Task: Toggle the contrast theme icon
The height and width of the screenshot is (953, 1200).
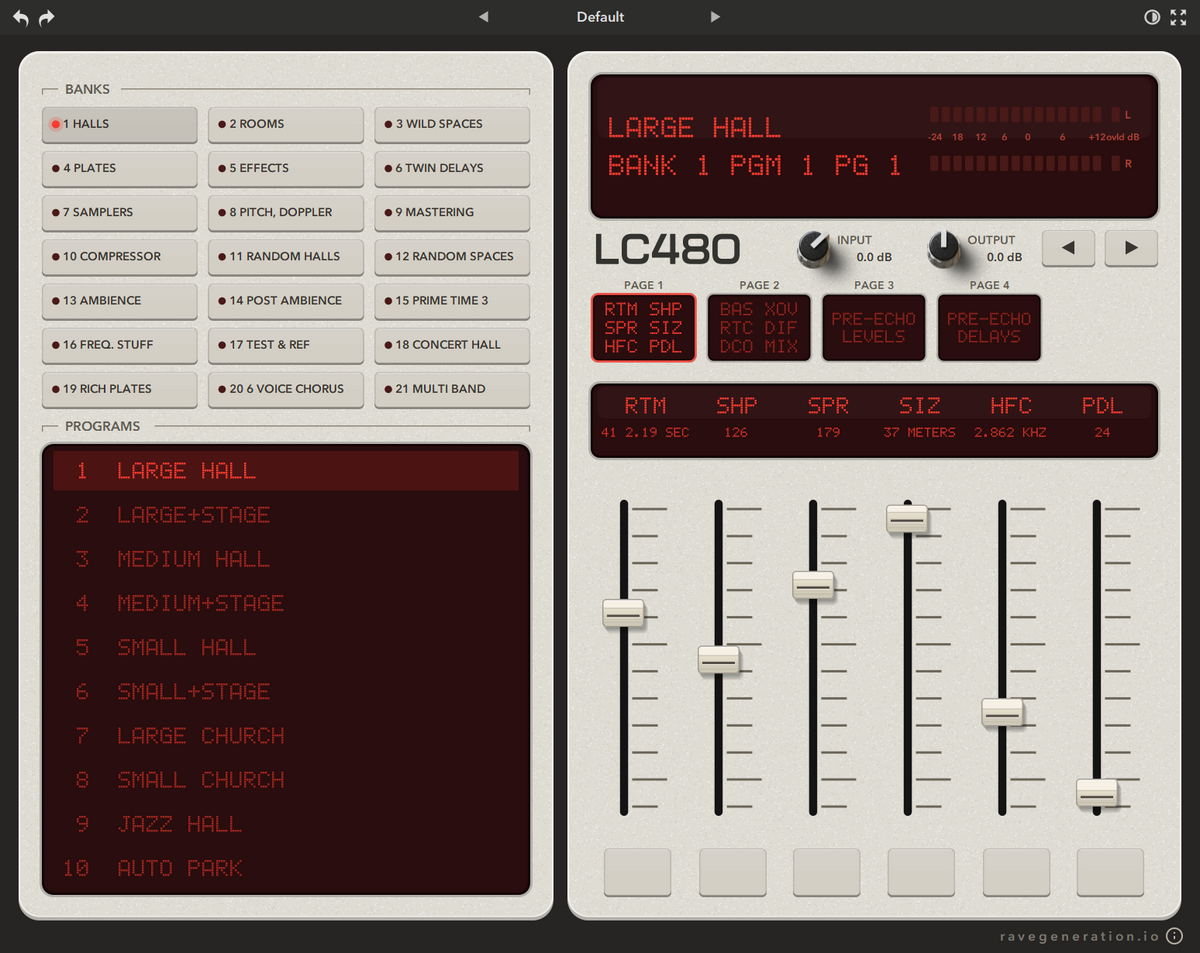Action: point(1152,17)
